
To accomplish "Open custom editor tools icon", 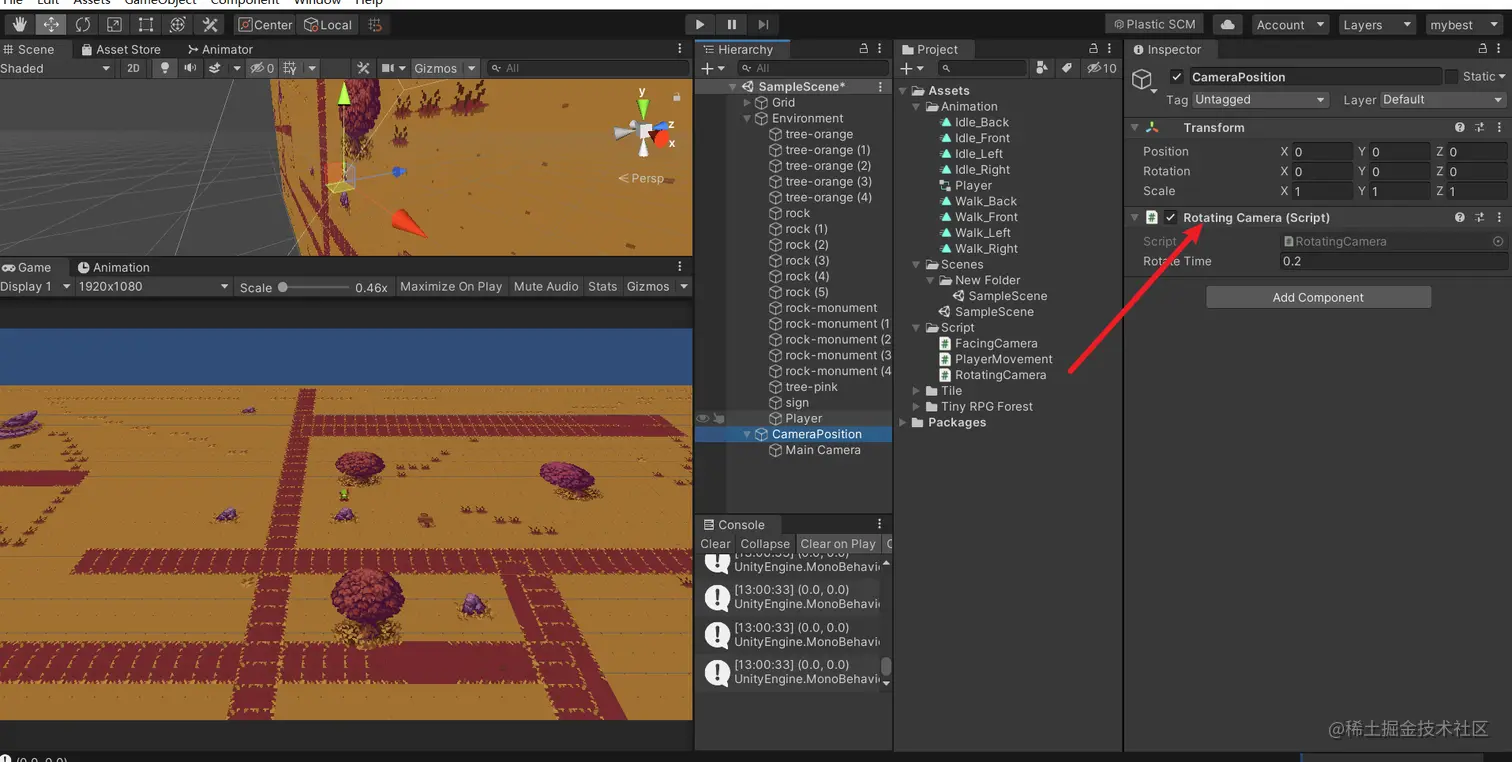I will (210, 24).
